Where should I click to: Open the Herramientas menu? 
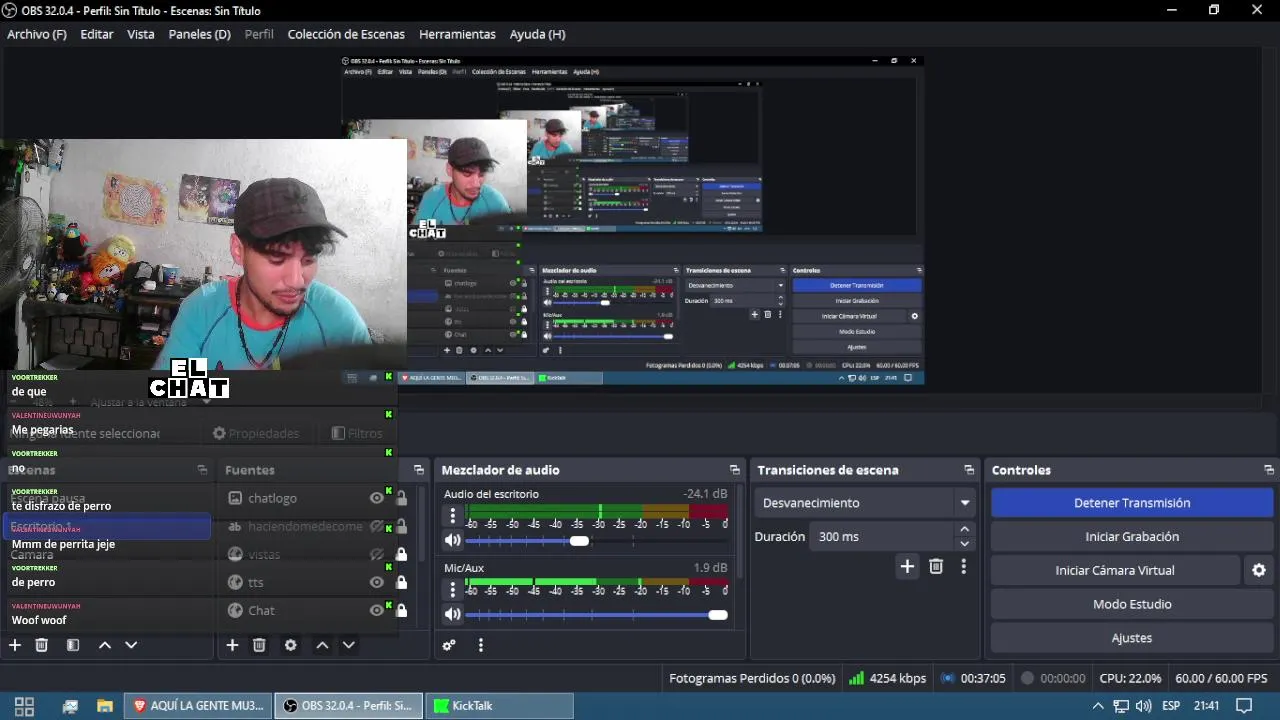click(x=457, y=34)
